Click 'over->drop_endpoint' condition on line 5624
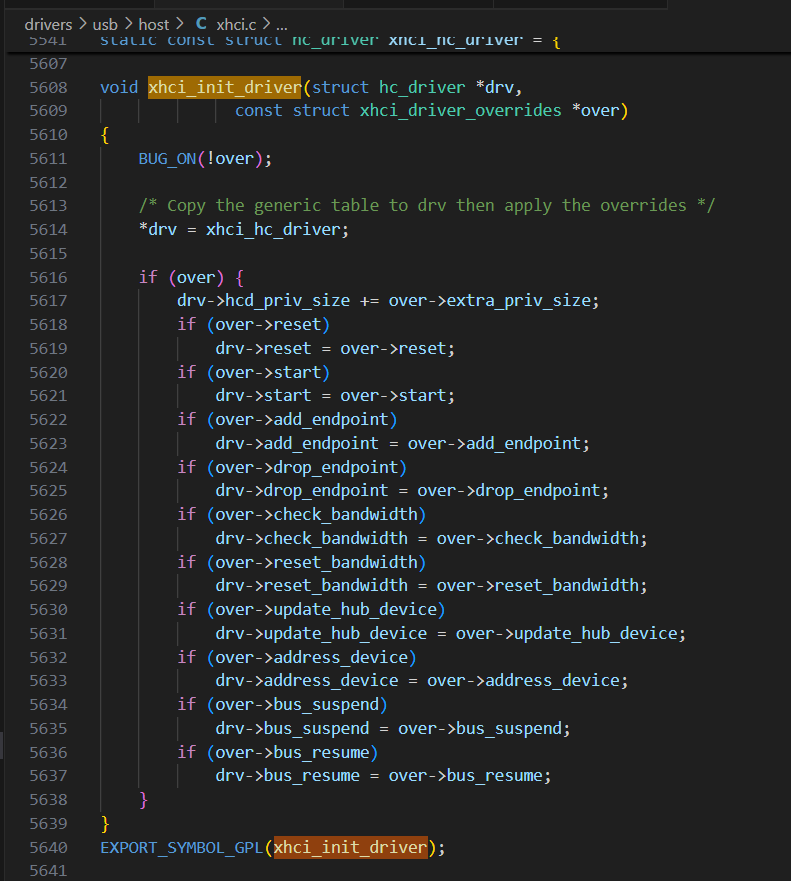 coord(307,467)
